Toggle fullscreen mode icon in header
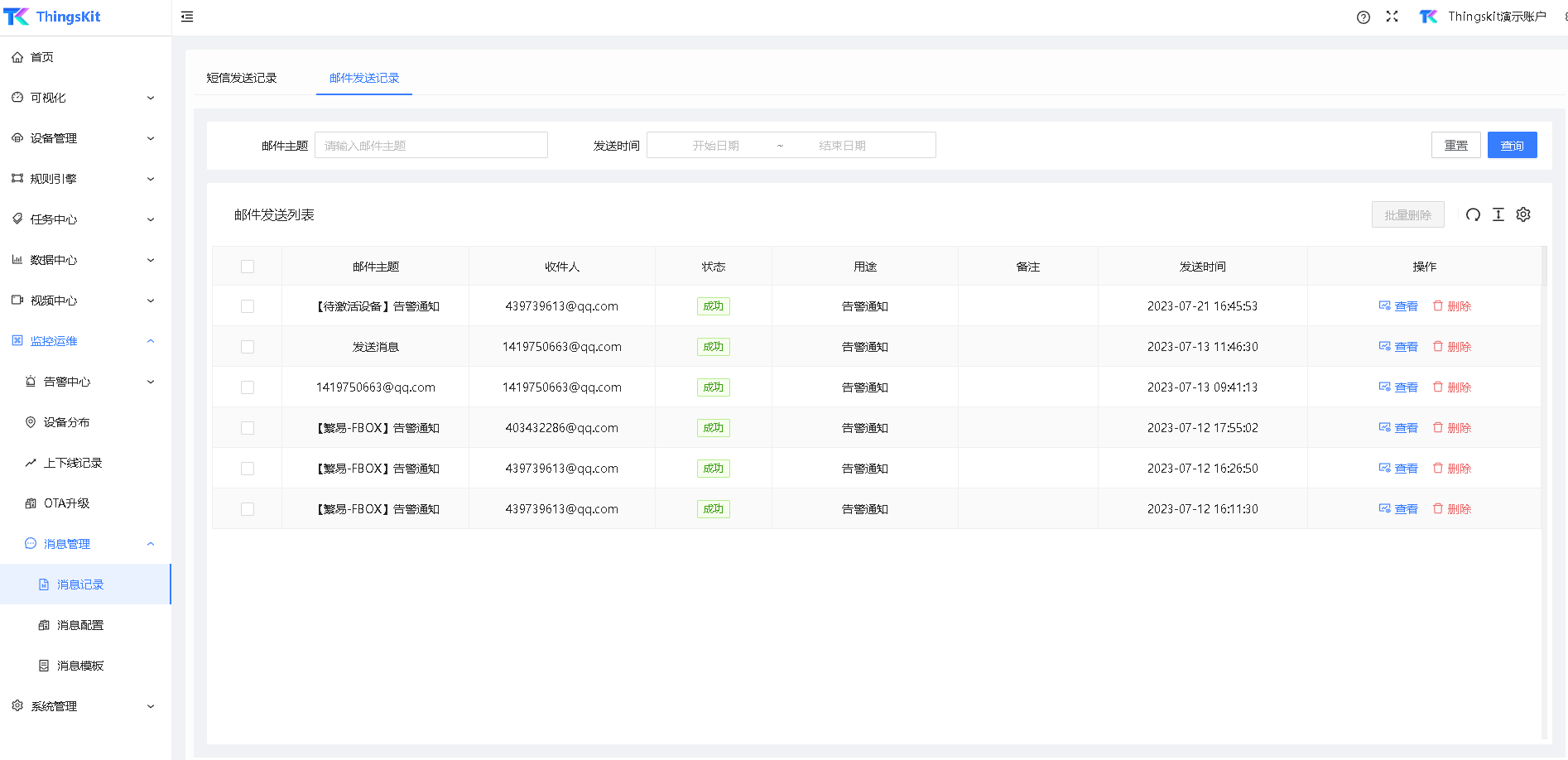Image resolution: width=1568 pixels, height=760 pixels. pyautogui.click(x=1392, y=17)
